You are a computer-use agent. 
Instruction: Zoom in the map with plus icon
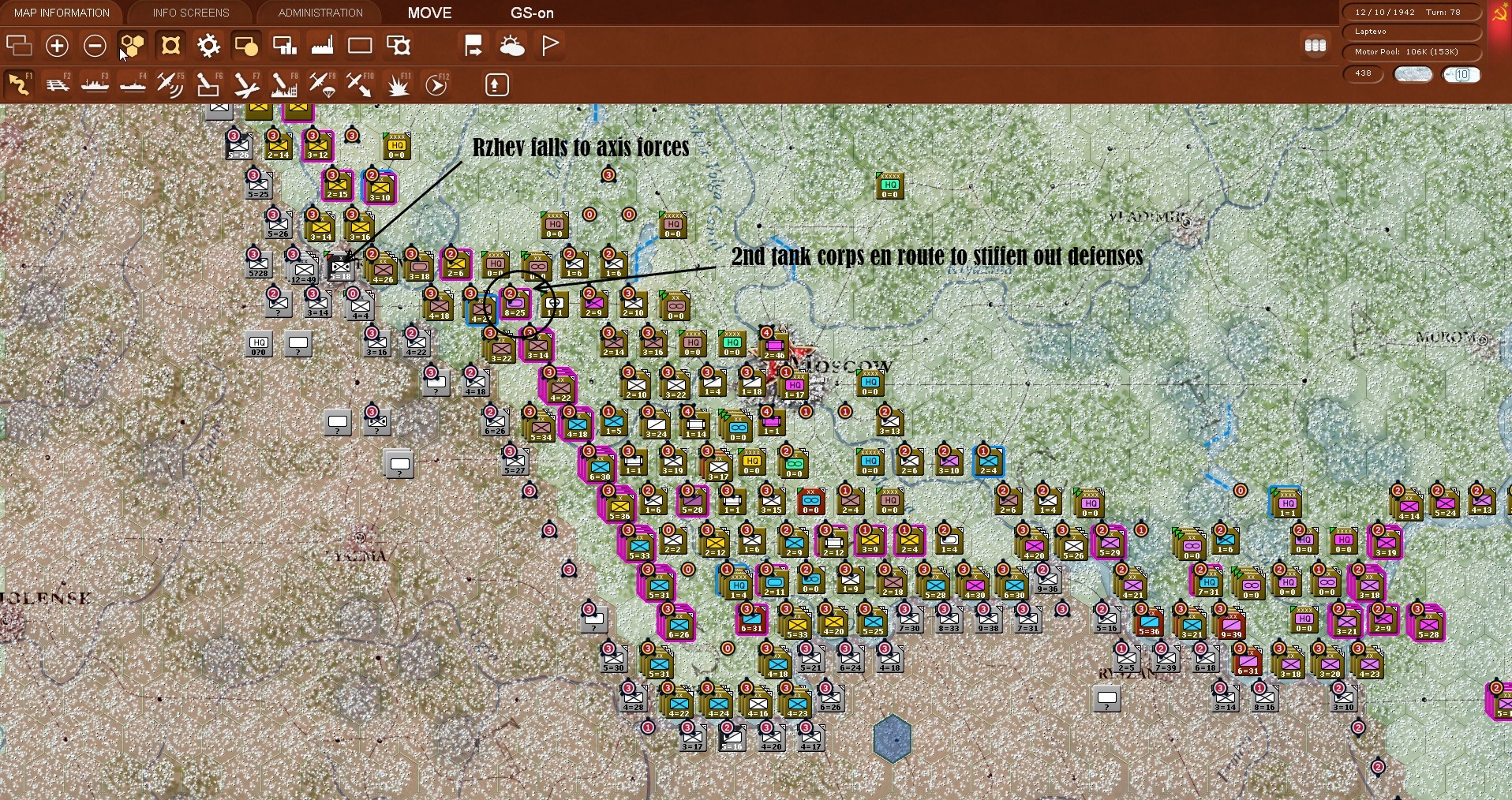coord(57,46)
